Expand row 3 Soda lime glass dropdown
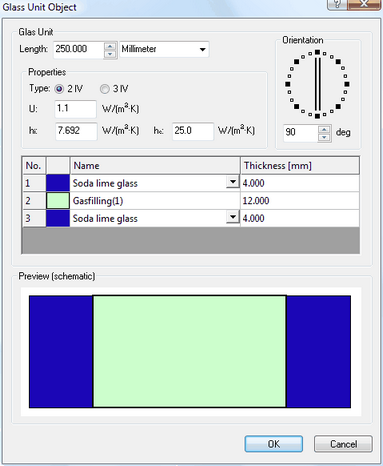Screen dimensions: 383x466 click(233, 217)
